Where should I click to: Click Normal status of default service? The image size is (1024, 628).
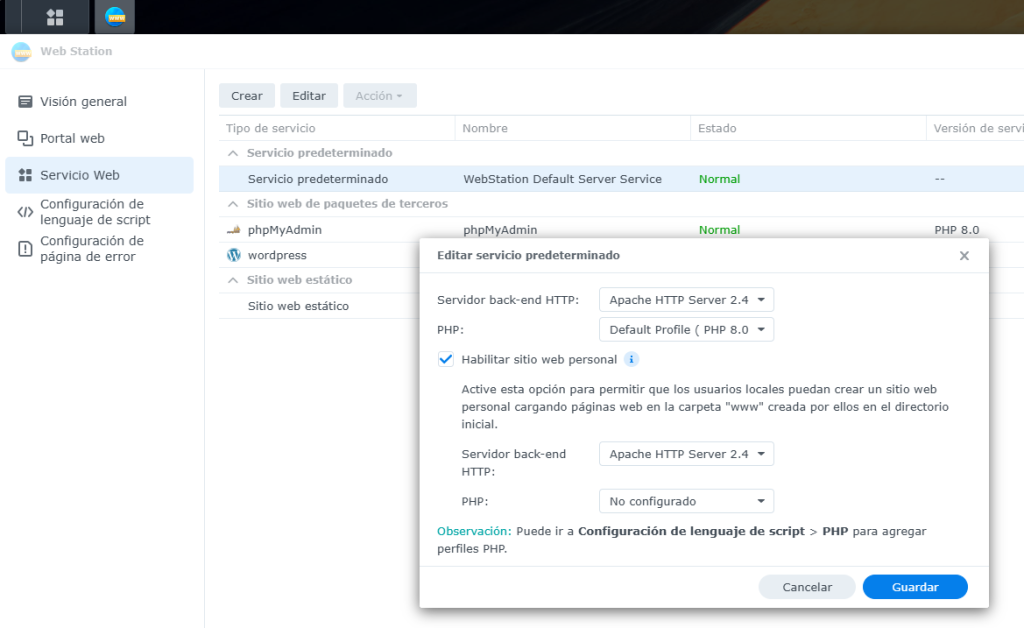coord(719,179)
